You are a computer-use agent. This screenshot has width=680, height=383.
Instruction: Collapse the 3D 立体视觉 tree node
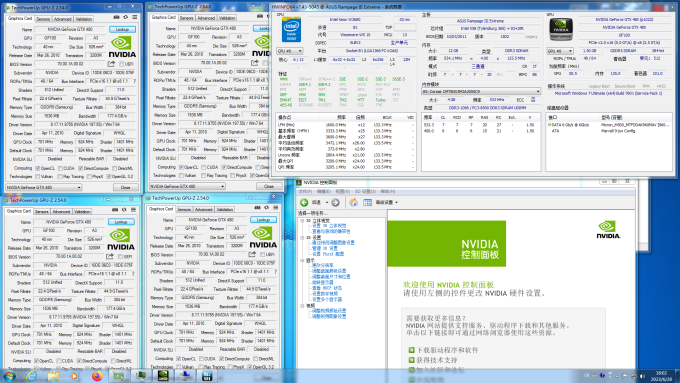tap(302, 221)
